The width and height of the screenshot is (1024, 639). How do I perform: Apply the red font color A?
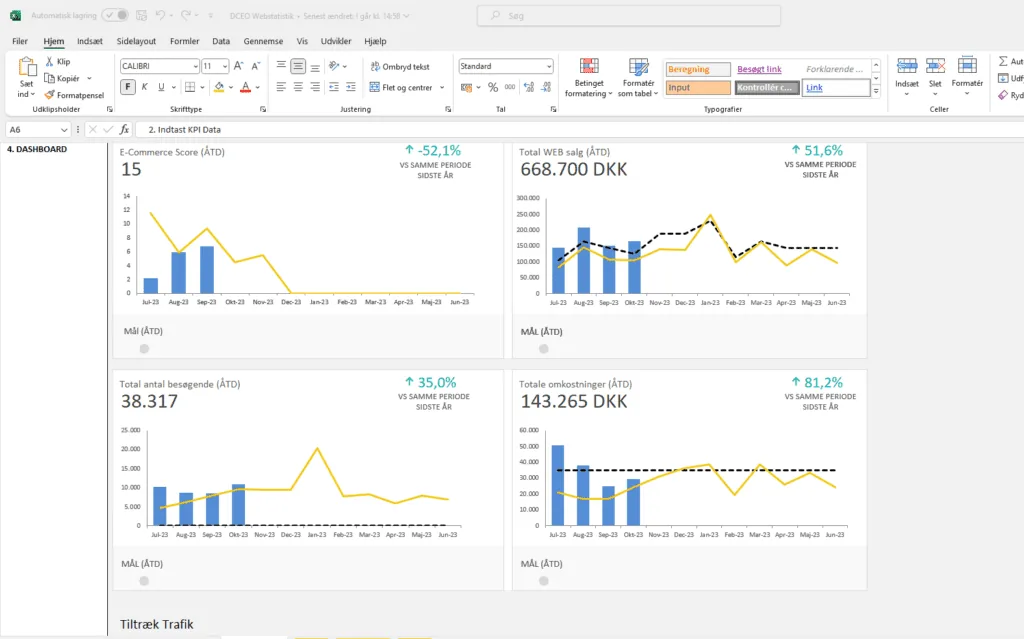[246, 87]
